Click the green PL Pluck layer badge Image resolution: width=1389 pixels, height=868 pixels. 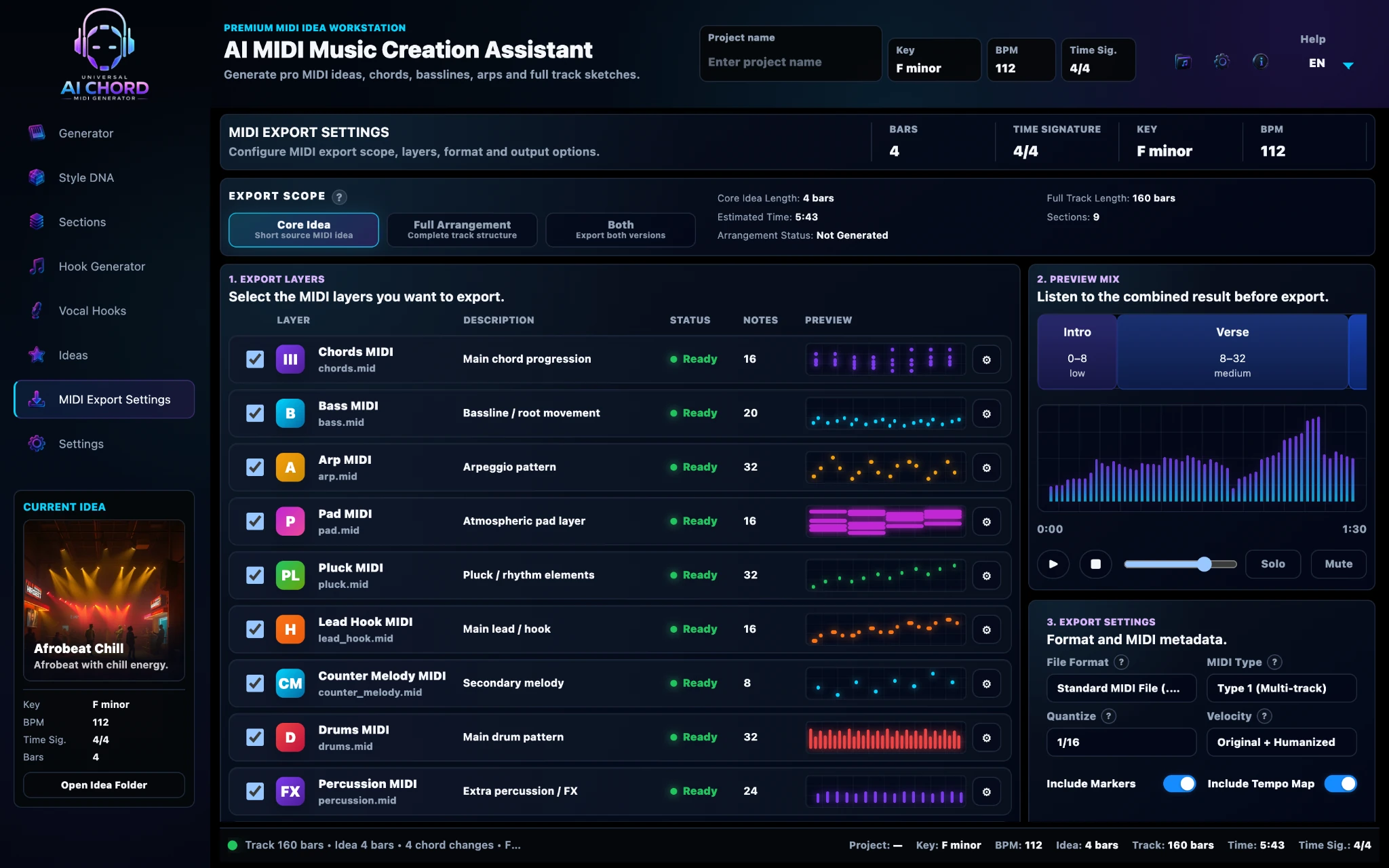290,575
